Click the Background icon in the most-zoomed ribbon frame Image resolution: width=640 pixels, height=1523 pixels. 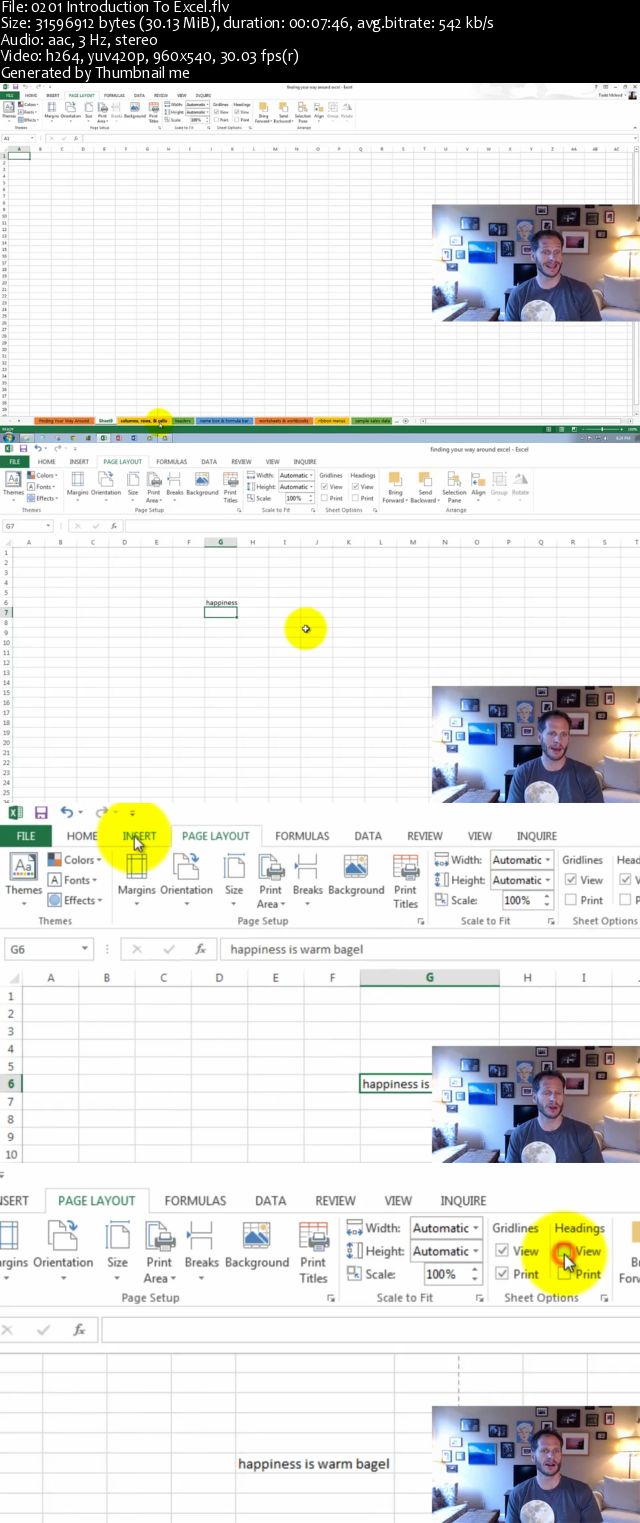[257, 1237]
